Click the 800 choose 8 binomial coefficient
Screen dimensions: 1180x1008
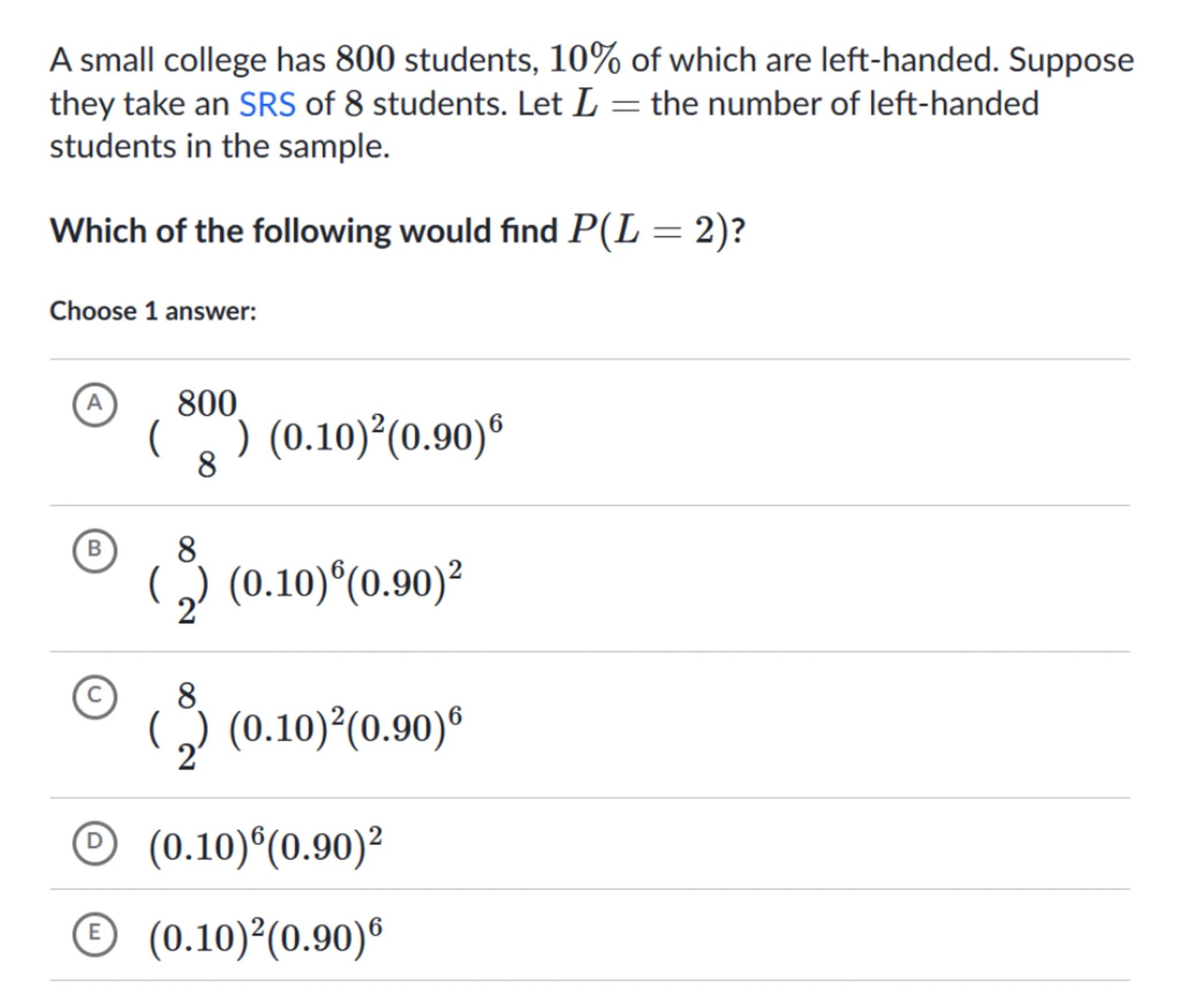[x=199, y=433]
